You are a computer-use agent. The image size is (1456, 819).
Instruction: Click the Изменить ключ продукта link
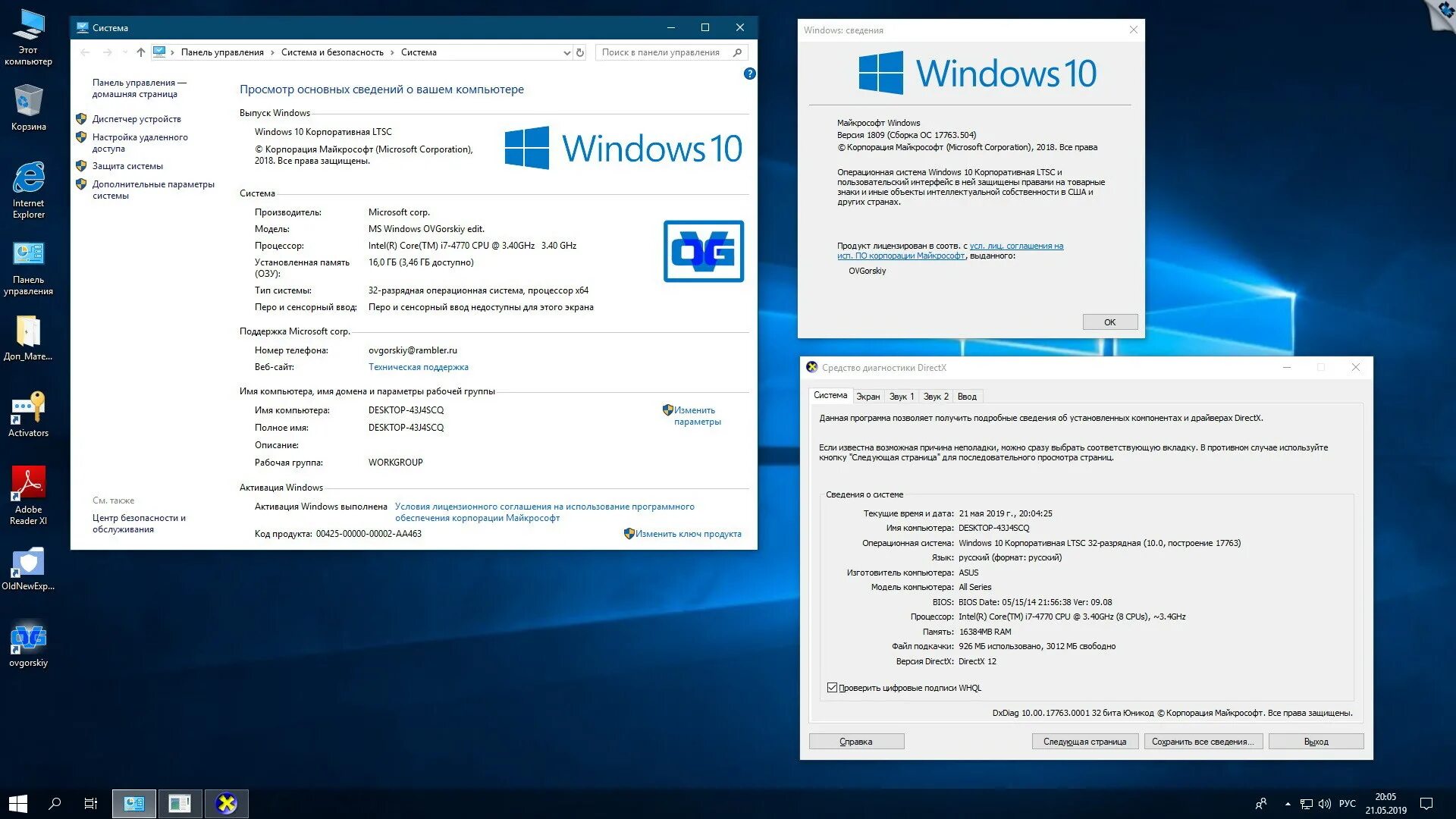688,534
